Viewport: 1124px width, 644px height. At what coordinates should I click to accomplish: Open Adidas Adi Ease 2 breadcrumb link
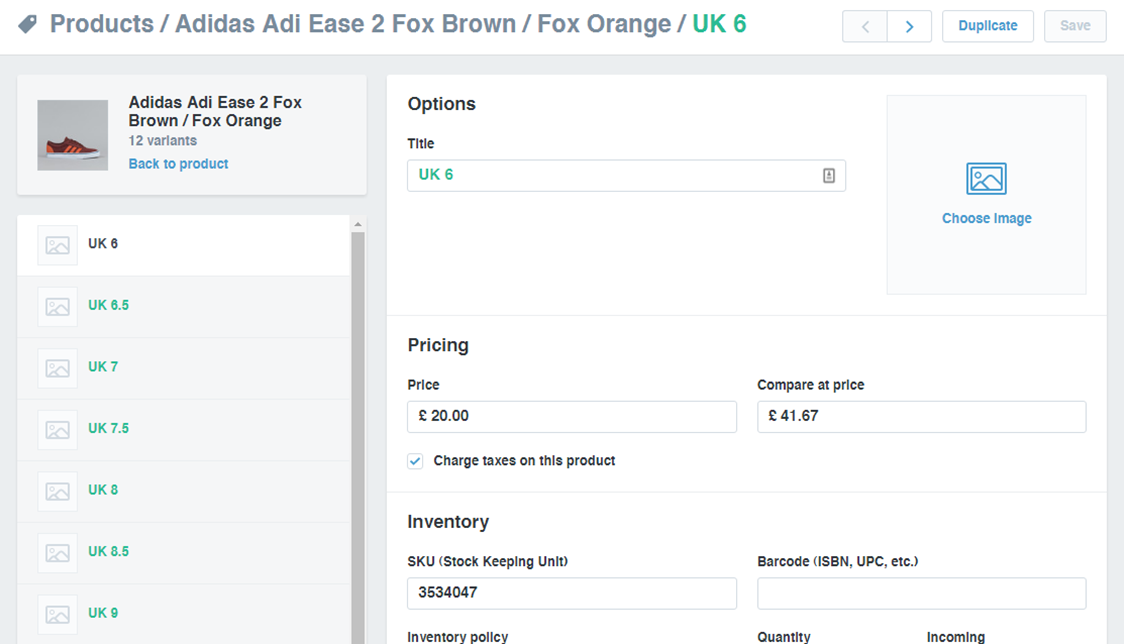(x=423, y=24)
